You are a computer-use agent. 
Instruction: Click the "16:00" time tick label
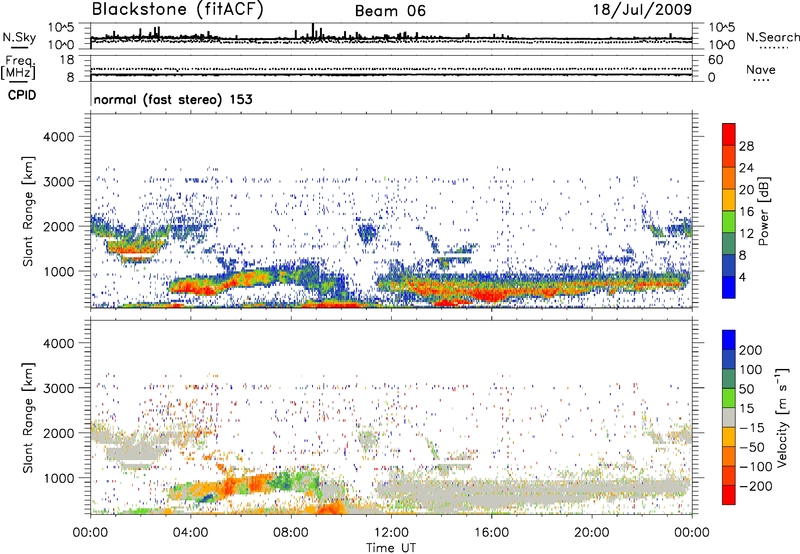click(x=491, y=533)
